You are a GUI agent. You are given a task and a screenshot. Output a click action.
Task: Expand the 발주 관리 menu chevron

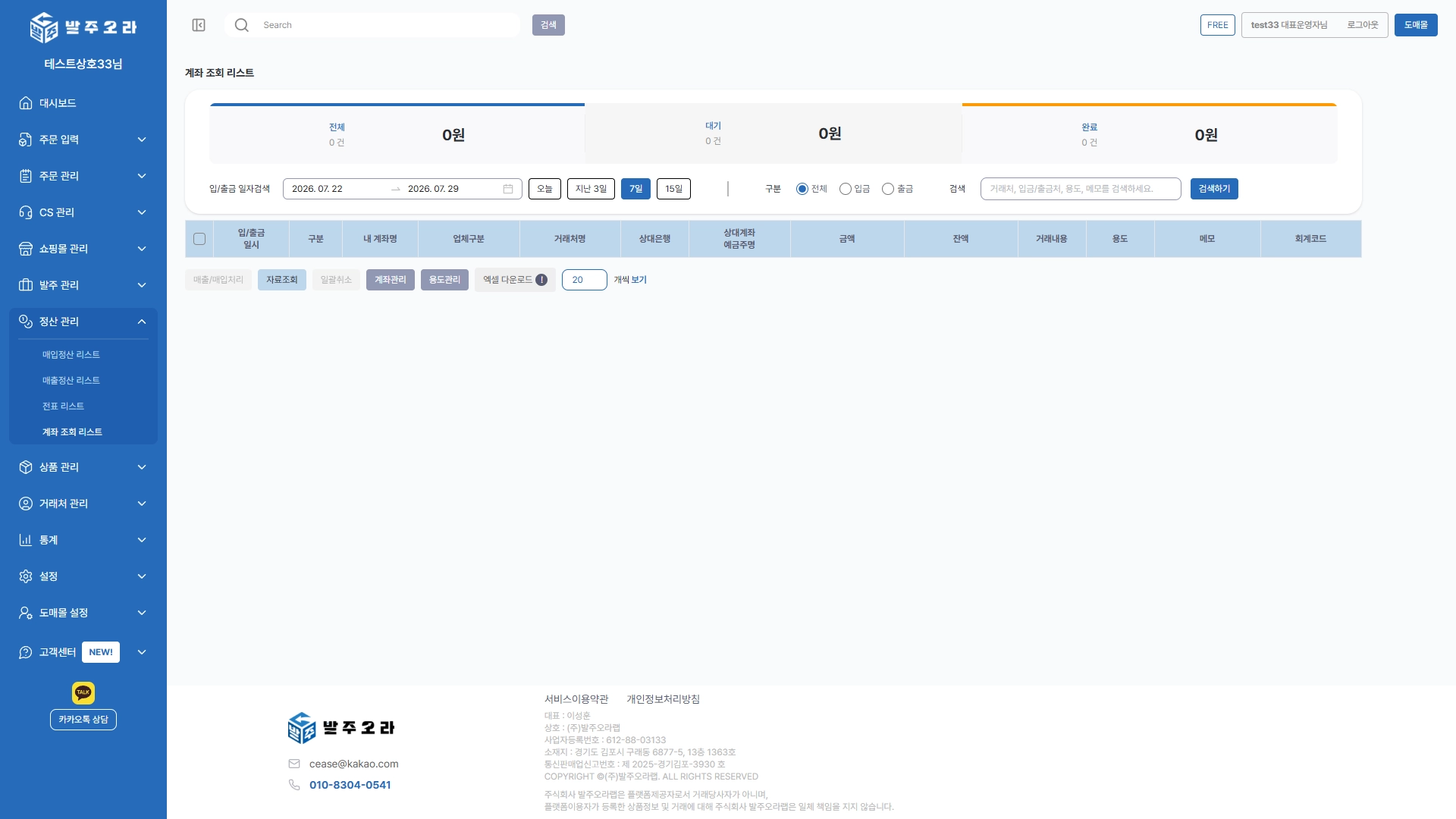coord(142,285)
